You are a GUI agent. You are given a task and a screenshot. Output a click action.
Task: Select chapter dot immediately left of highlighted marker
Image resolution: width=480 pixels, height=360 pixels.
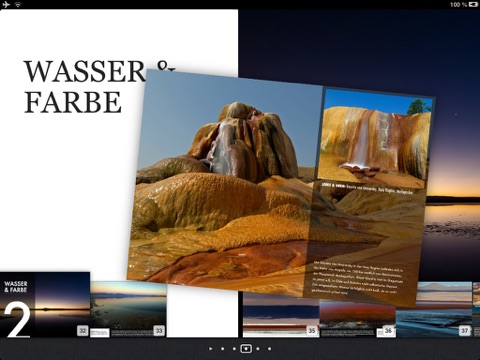(234, 349)
